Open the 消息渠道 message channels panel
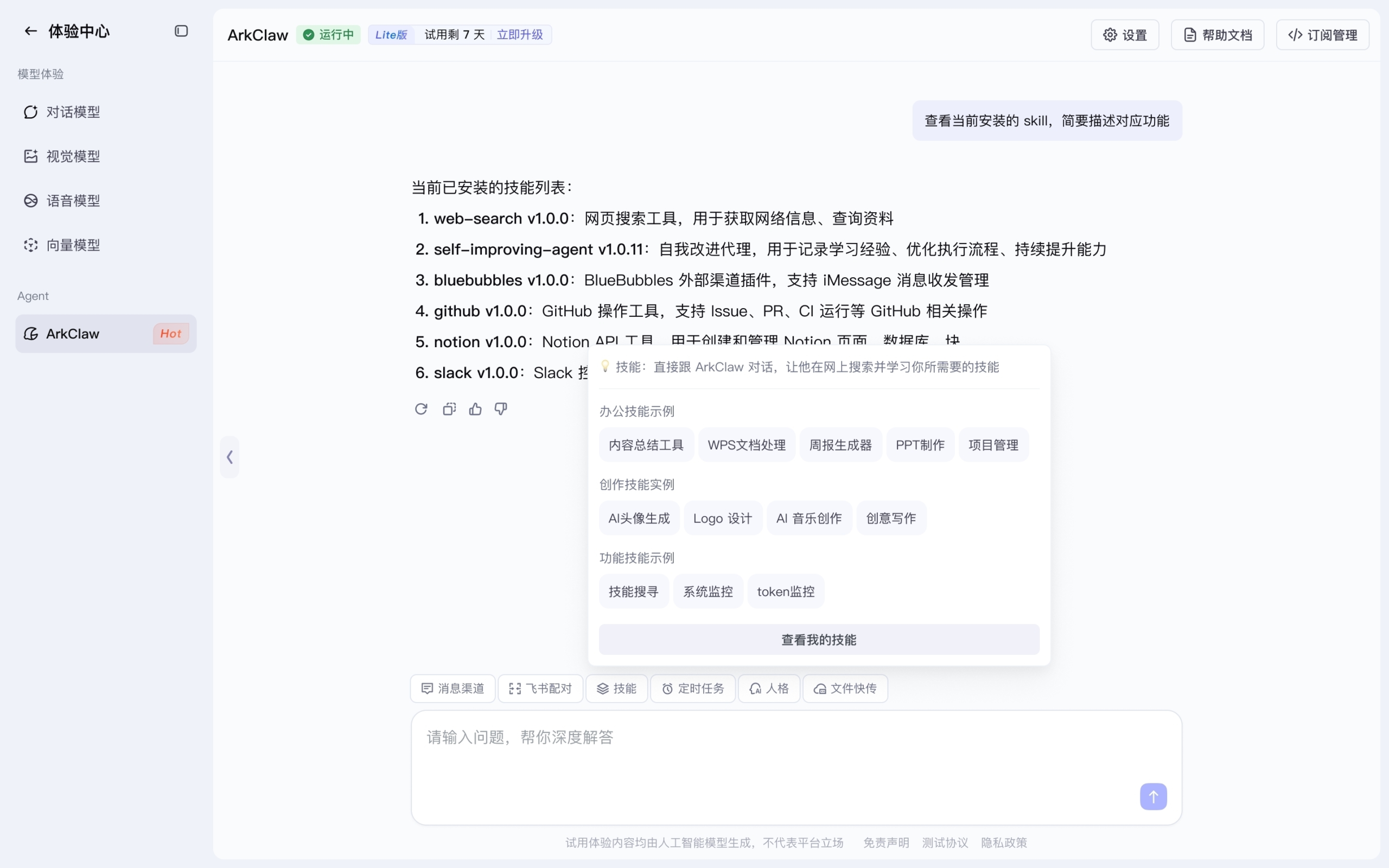This screenshot has height=868, width=1389. 452,688
